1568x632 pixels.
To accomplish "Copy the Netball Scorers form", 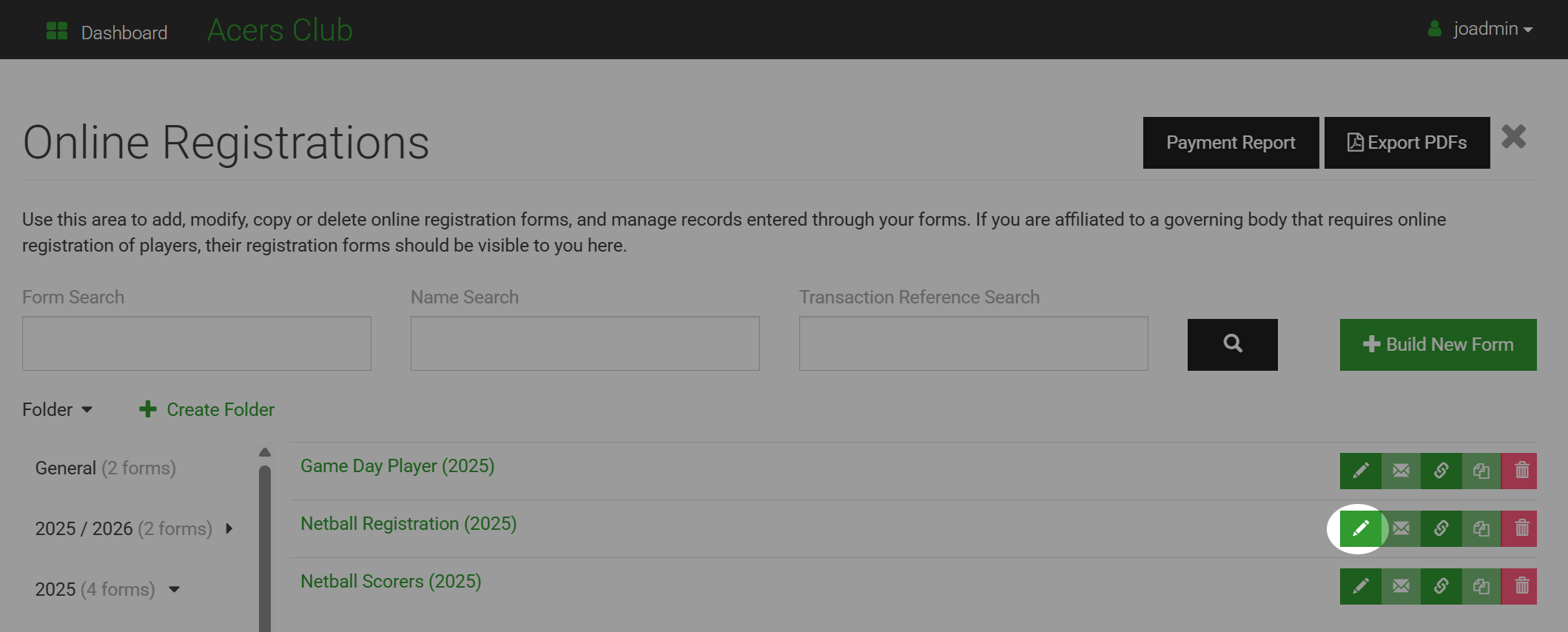I will 1481,586.
